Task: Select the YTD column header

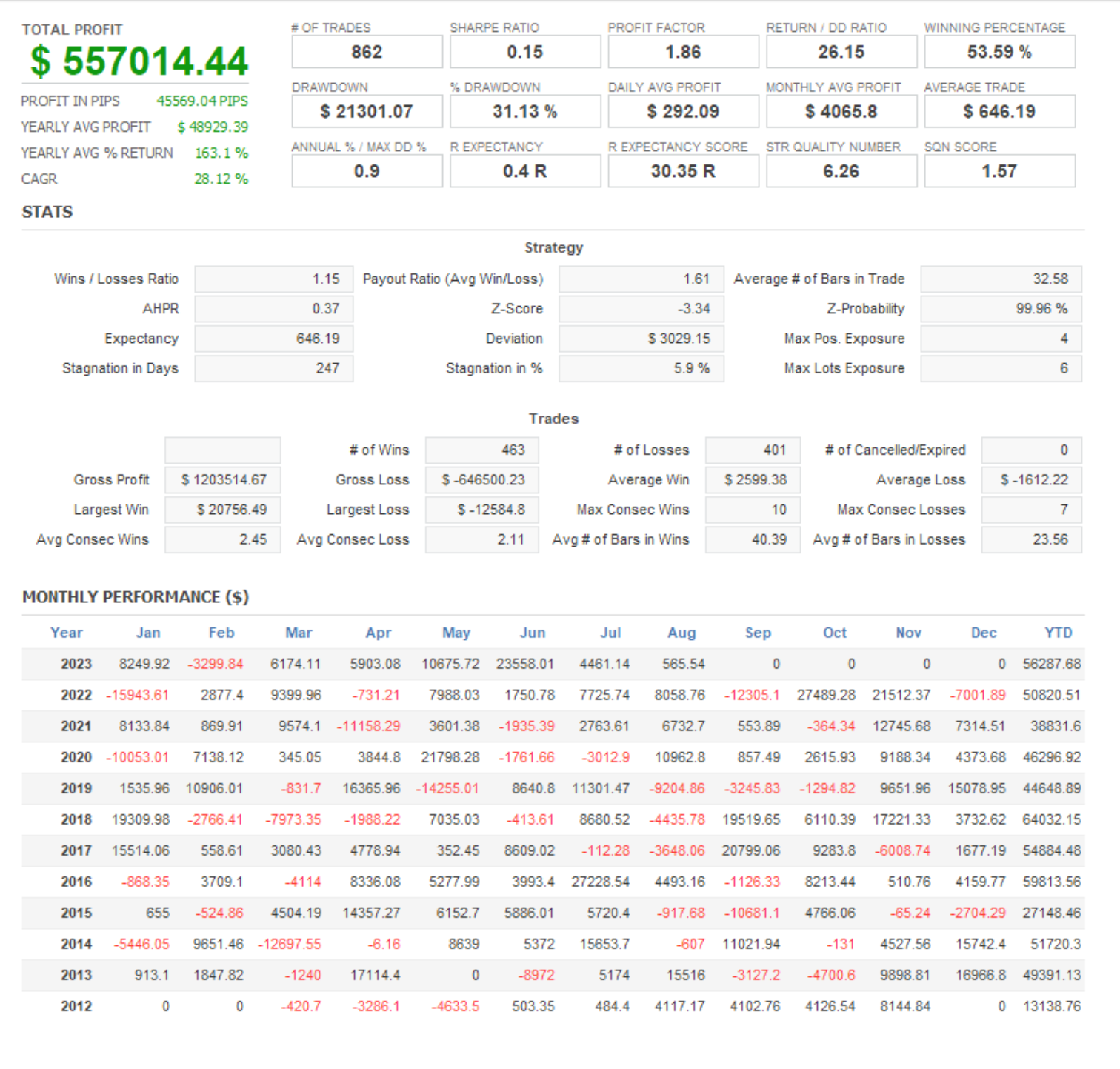Action: [x=1059, y=633]
